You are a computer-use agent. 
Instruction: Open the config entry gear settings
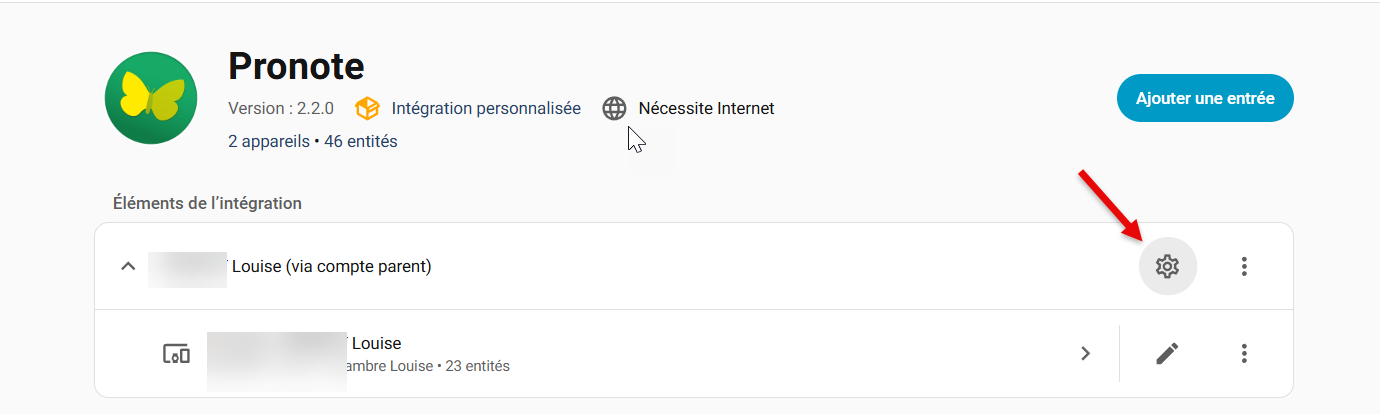click(x=1167, y=266)
